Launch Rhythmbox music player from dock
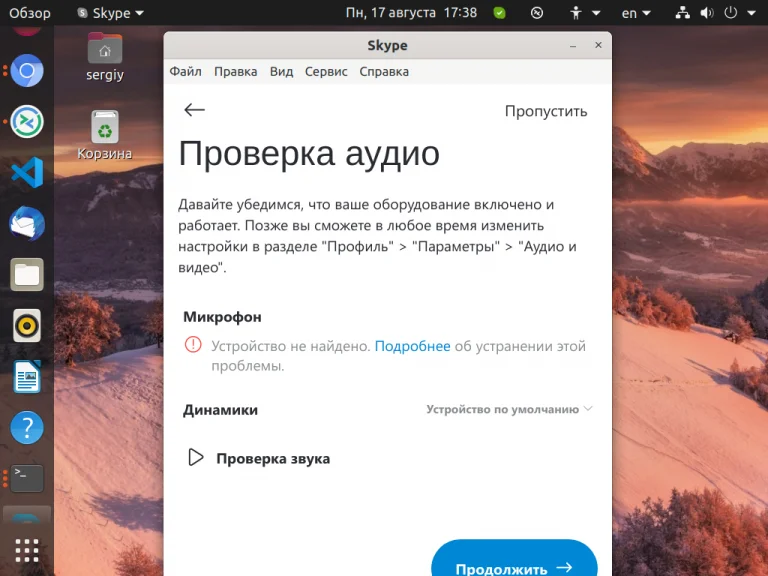Image resolution: width=768 pixels, height=576 pixels. coord(27,326)
